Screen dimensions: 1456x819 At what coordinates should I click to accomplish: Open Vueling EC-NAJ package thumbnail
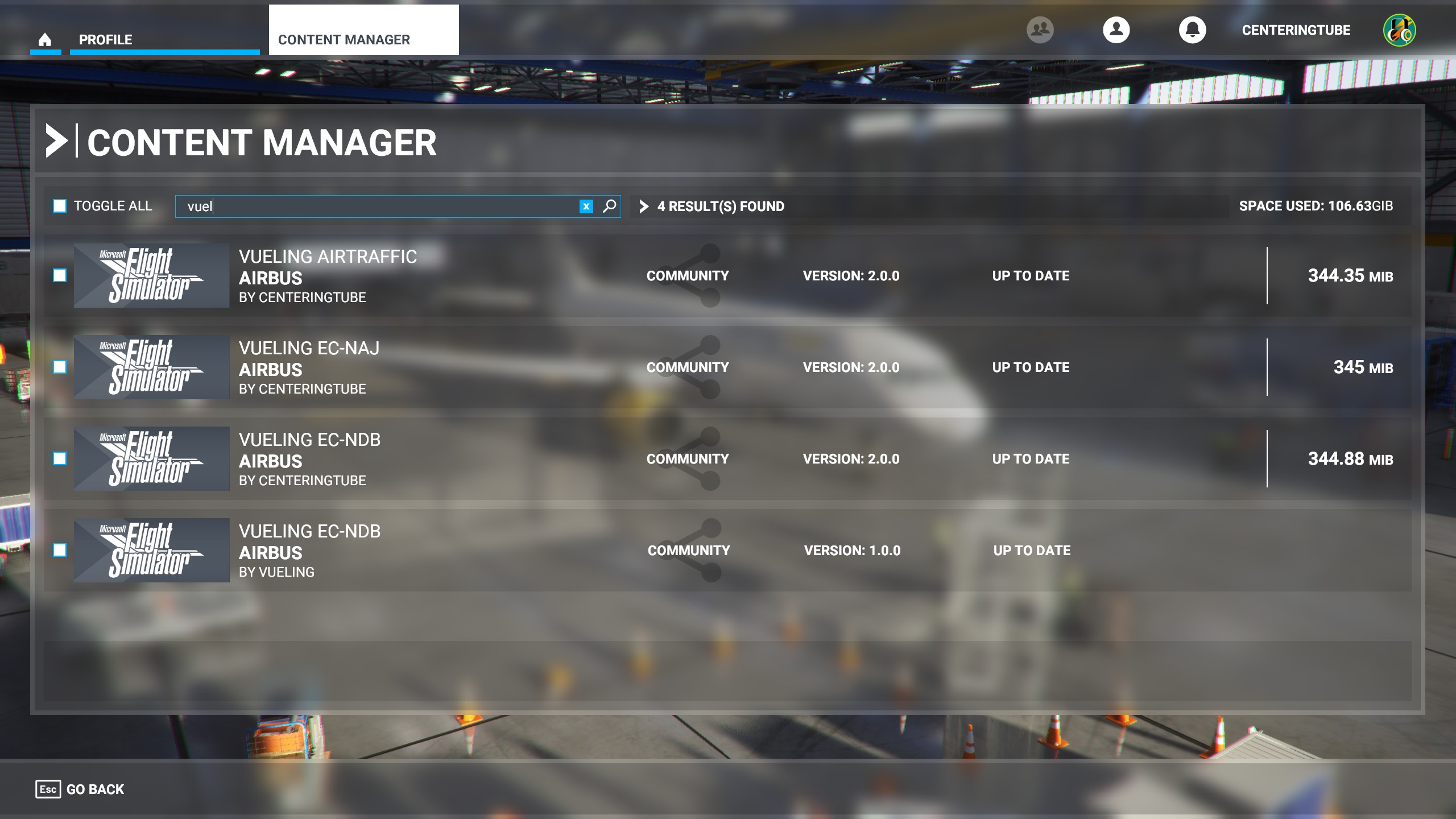tap(152, 367)
